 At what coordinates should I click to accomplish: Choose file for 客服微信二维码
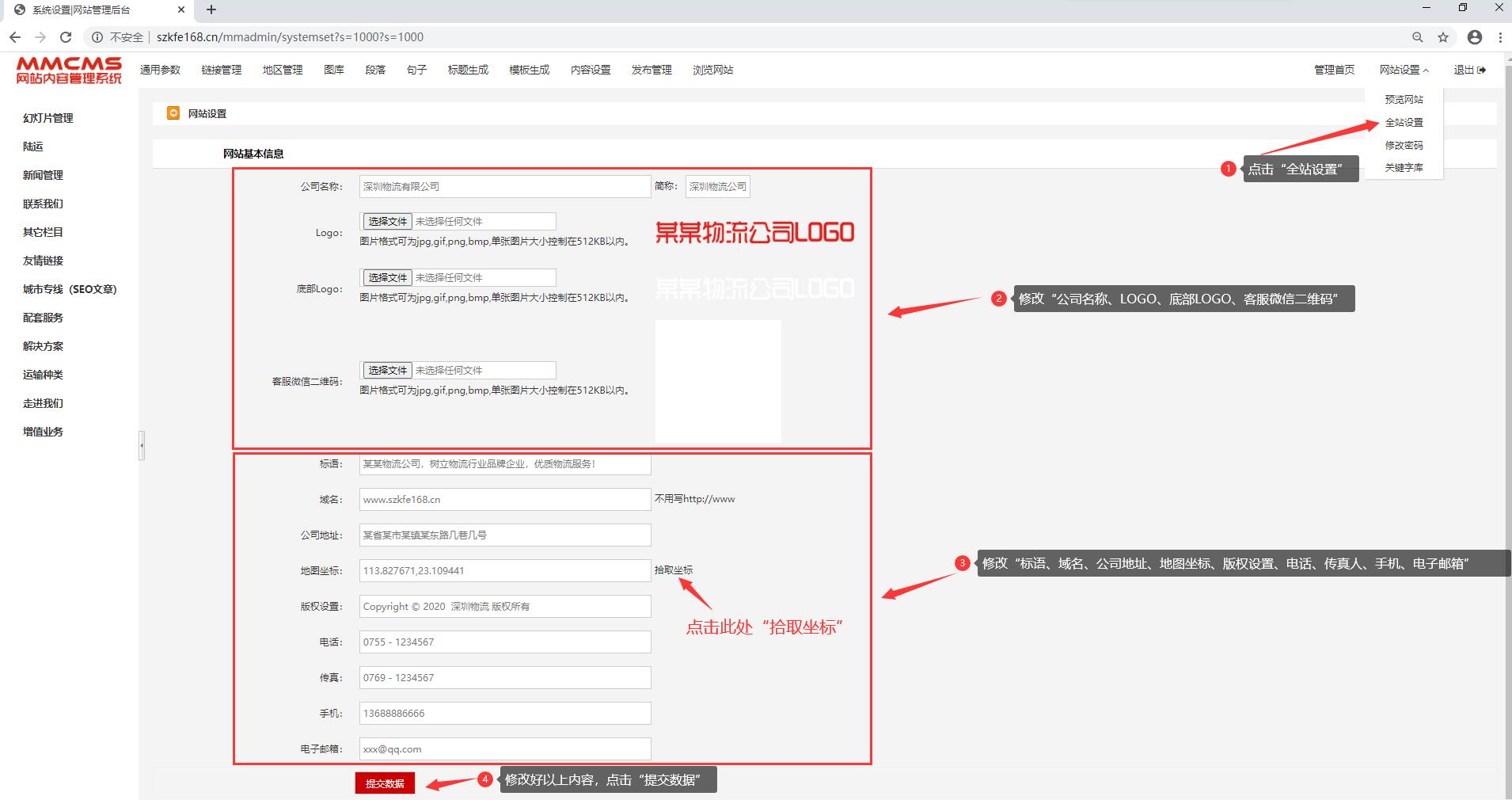[x=387, y=371]
